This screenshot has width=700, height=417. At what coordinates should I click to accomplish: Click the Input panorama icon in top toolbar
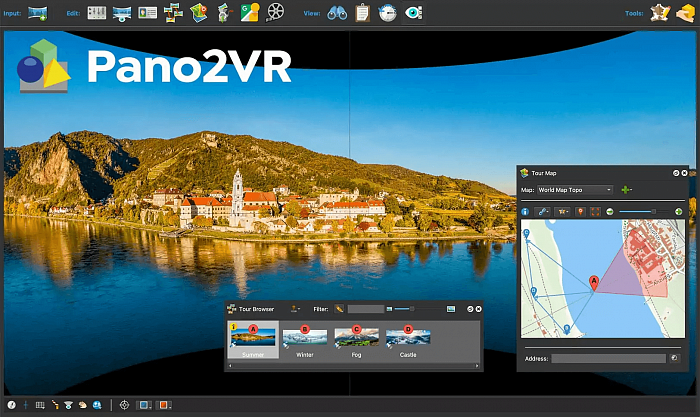[39, 13]
